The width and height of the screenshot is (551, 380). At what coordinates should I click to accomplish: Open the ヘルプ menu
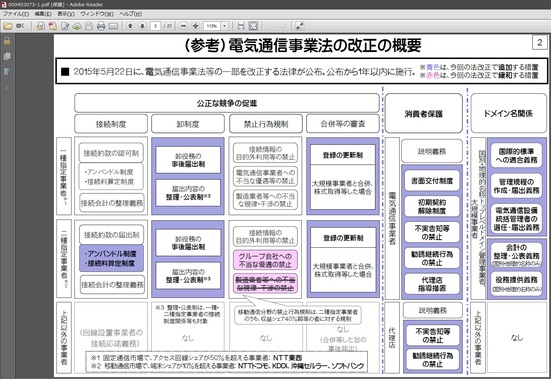point(130,14)
